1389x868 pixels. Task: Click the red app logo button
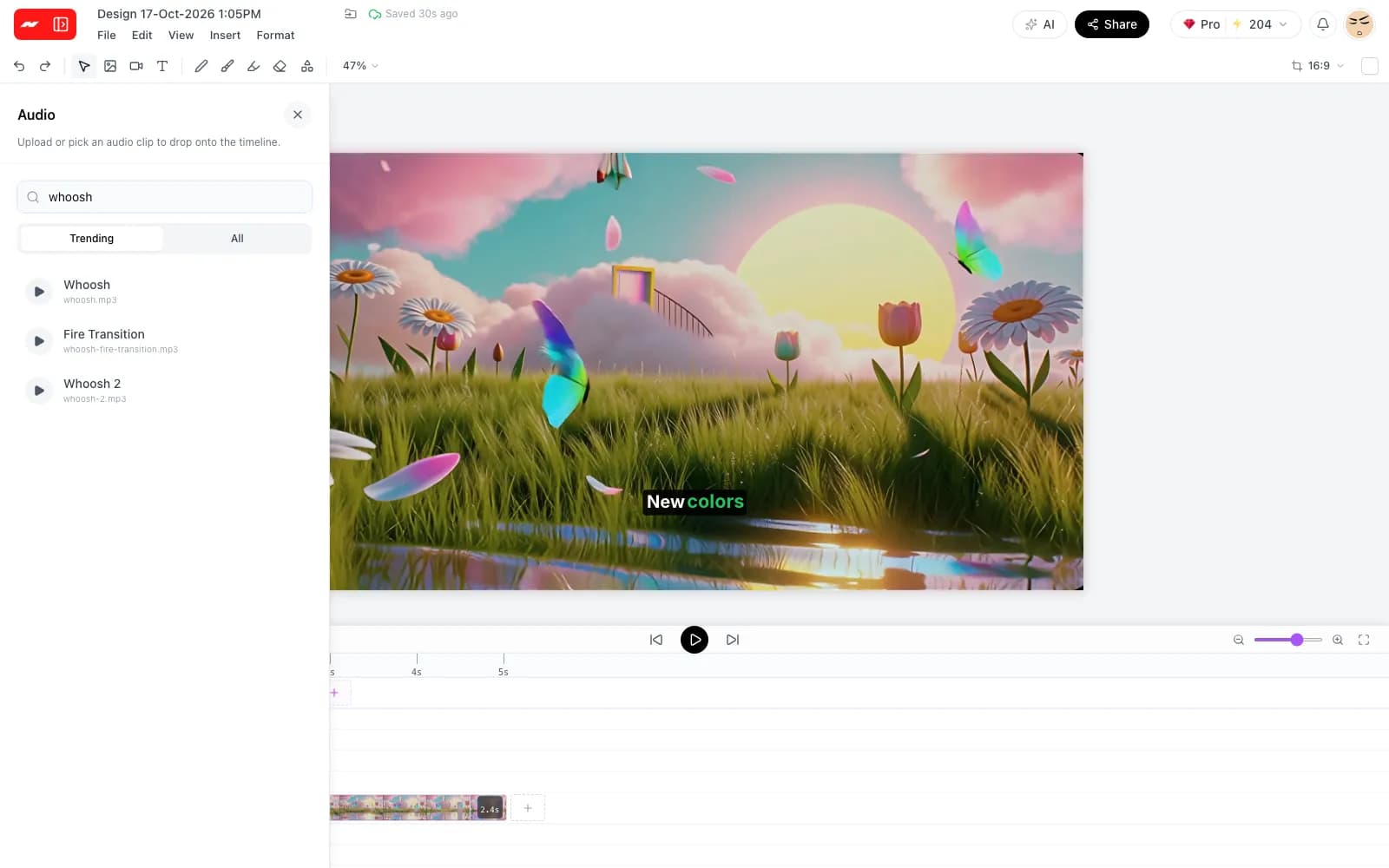(x=45, y=24)
